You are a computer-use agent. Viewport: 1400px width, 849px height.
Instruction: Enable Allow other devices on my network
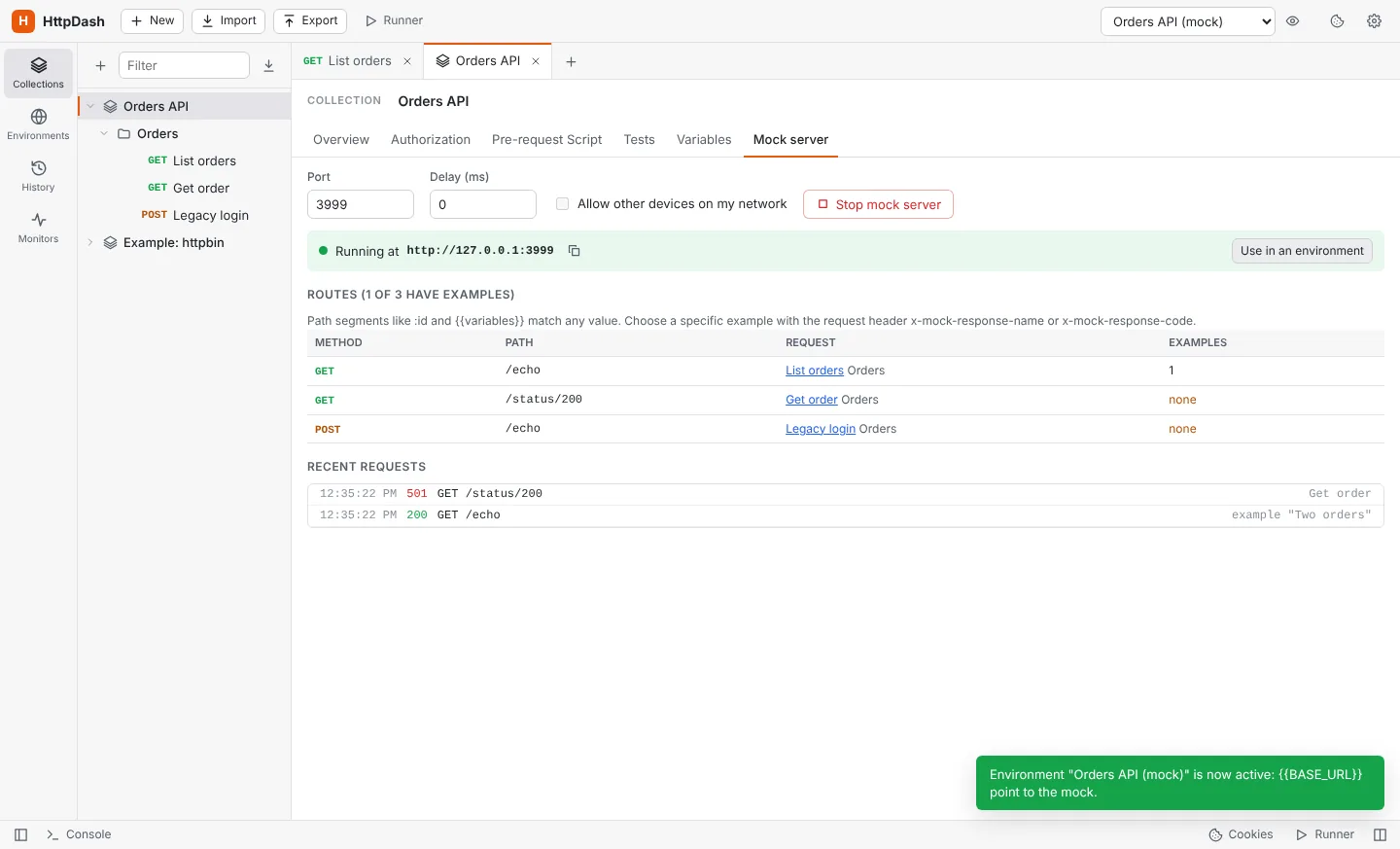pos(562,204)
